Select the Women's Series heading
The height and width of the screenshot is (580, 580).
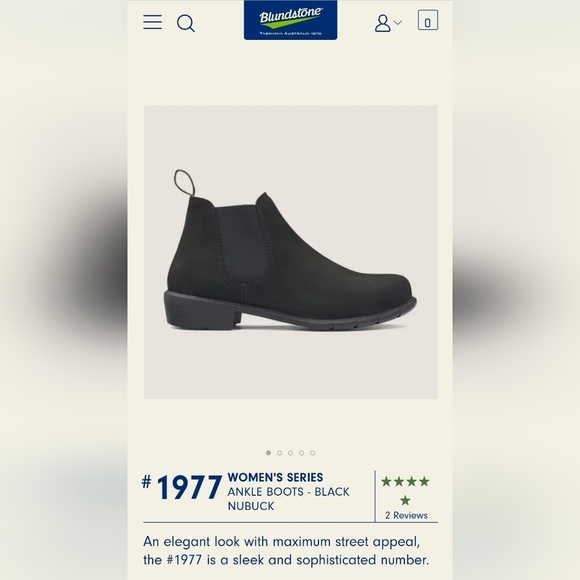(x=275, y=477)
